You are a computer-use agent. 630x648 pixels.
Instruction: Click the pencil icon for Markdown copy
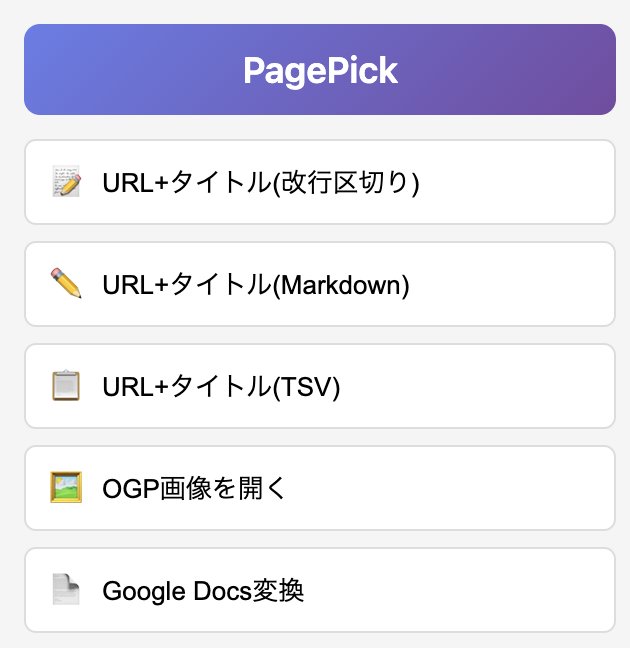[66, 284]
